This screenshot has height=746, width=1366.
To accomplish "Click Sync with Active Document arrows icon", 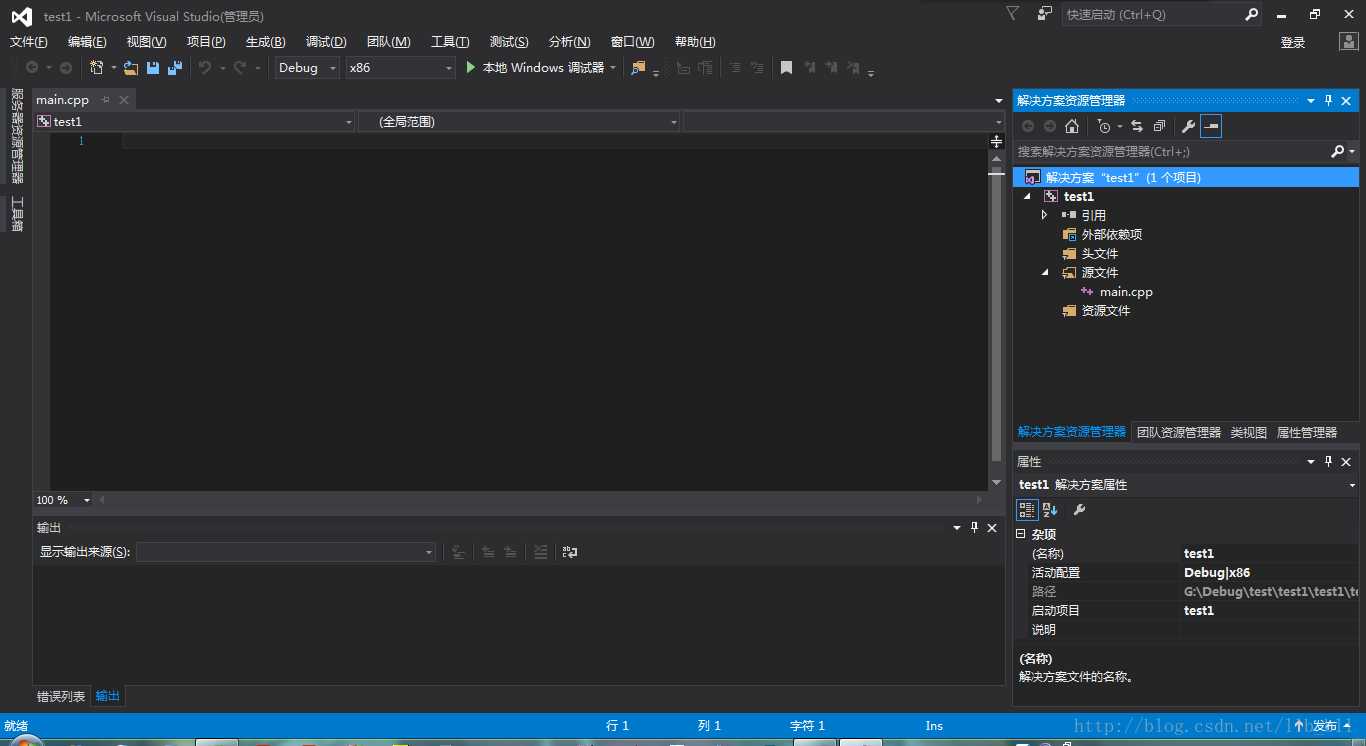I will [1137, 126].
